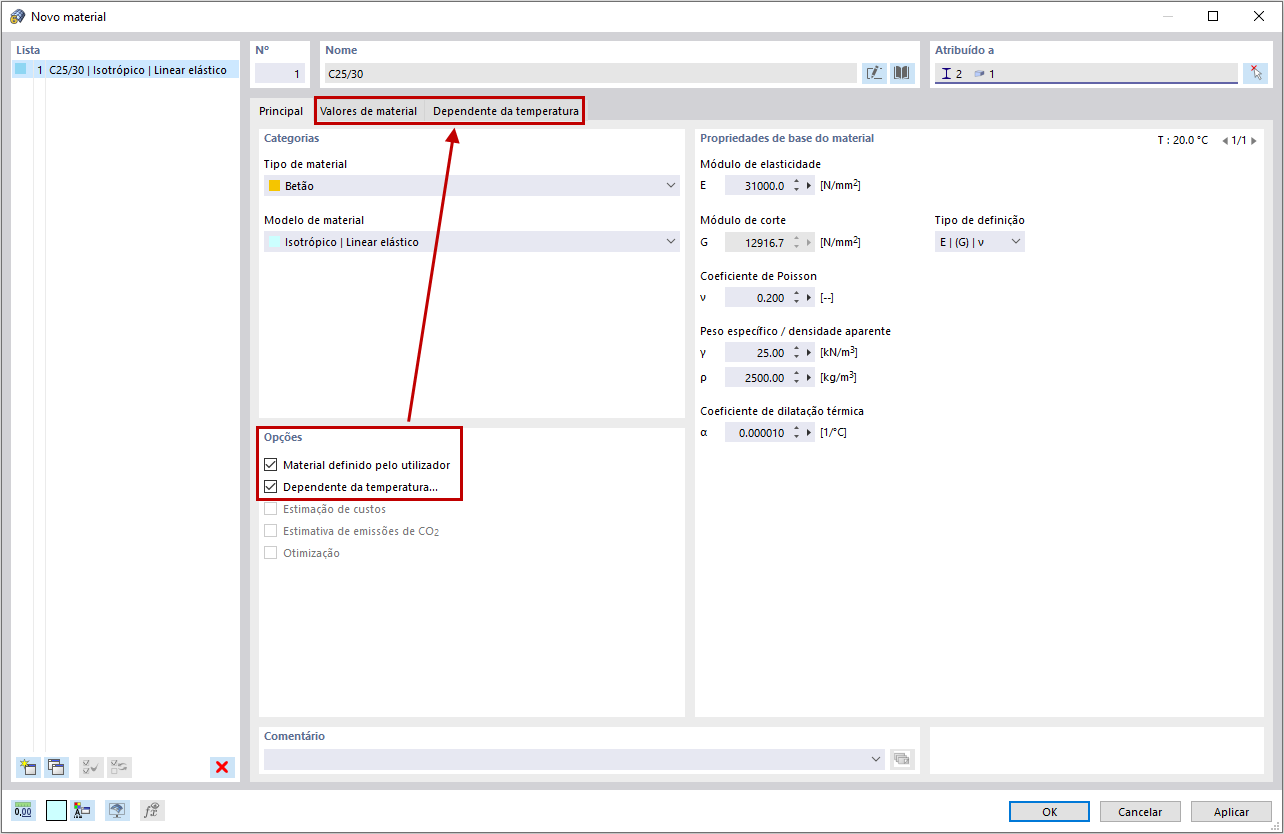
Task: Click the clear assignment cursor icon
Action: pos(1255,73)
